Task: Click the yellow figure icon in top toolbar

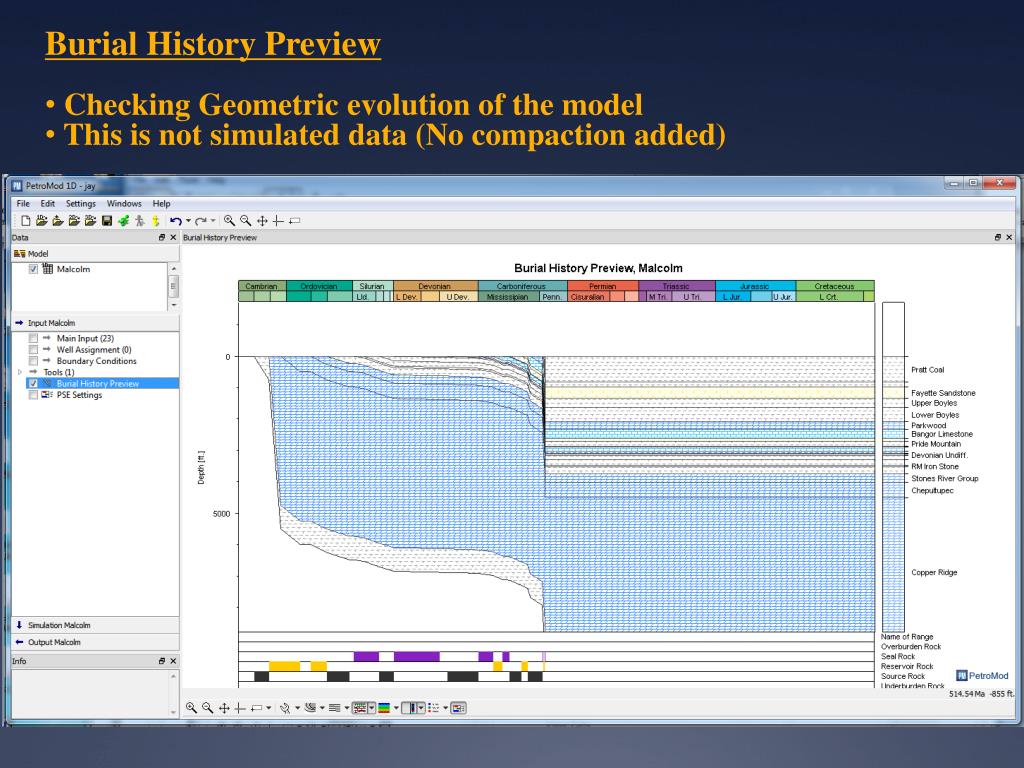Action: pos(155,221)
